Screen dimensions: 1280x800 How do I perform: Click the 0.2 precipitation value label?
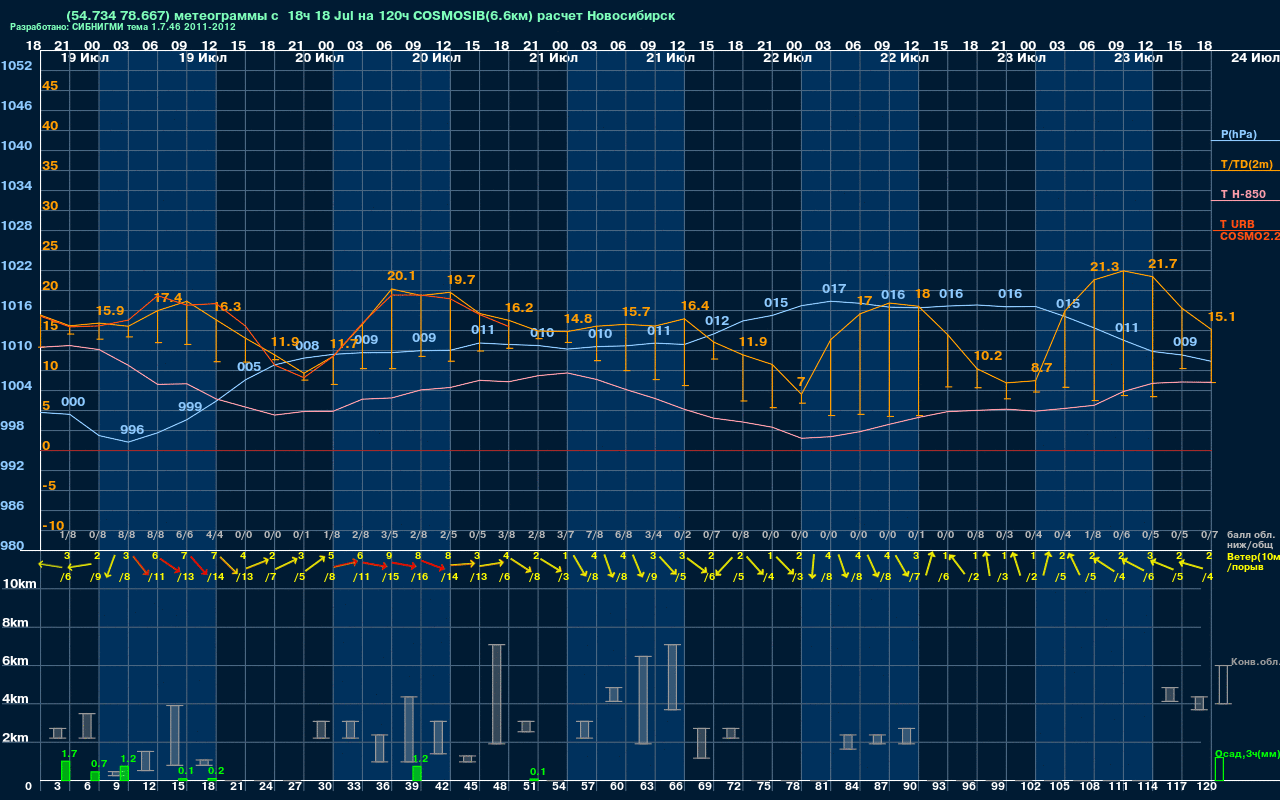(x=216, y=771)
